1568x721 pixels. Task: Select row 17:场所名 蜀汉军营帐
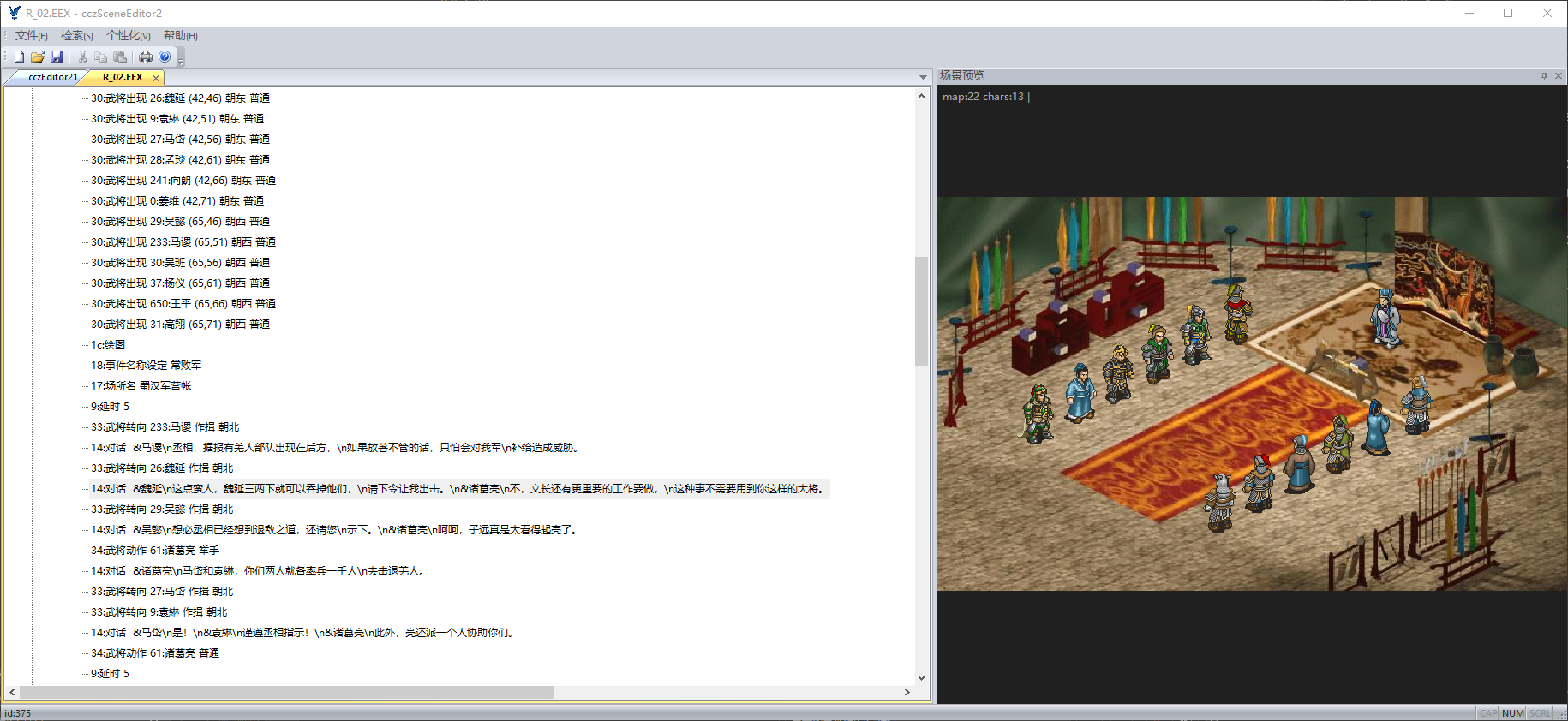tap(141, 386)
